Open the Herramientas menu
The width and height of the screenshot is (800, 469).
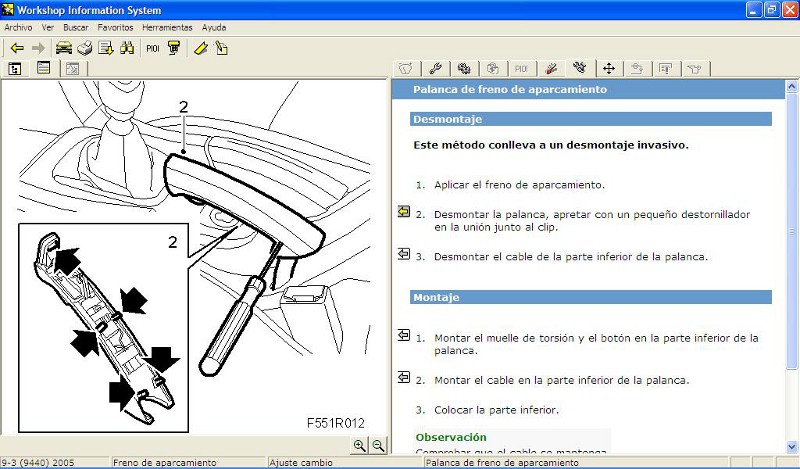pos(167,28)
